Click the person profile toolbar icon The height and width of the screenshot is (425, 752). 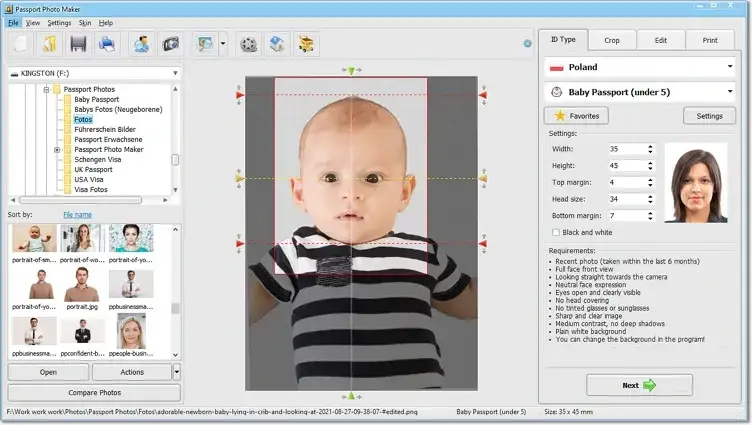pyautogui.click(x=141, y=44)
